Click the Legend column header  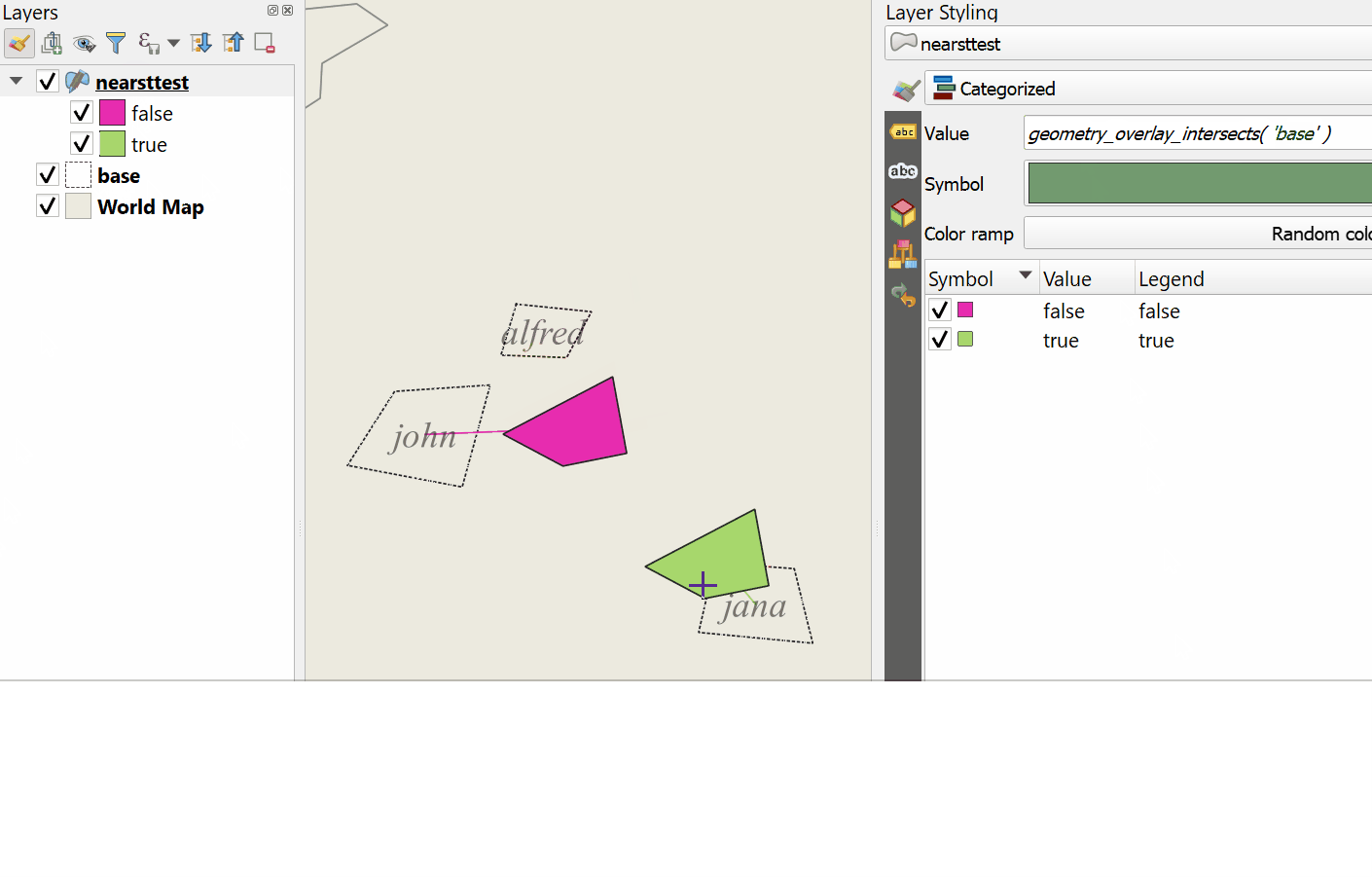(1172, 279)
